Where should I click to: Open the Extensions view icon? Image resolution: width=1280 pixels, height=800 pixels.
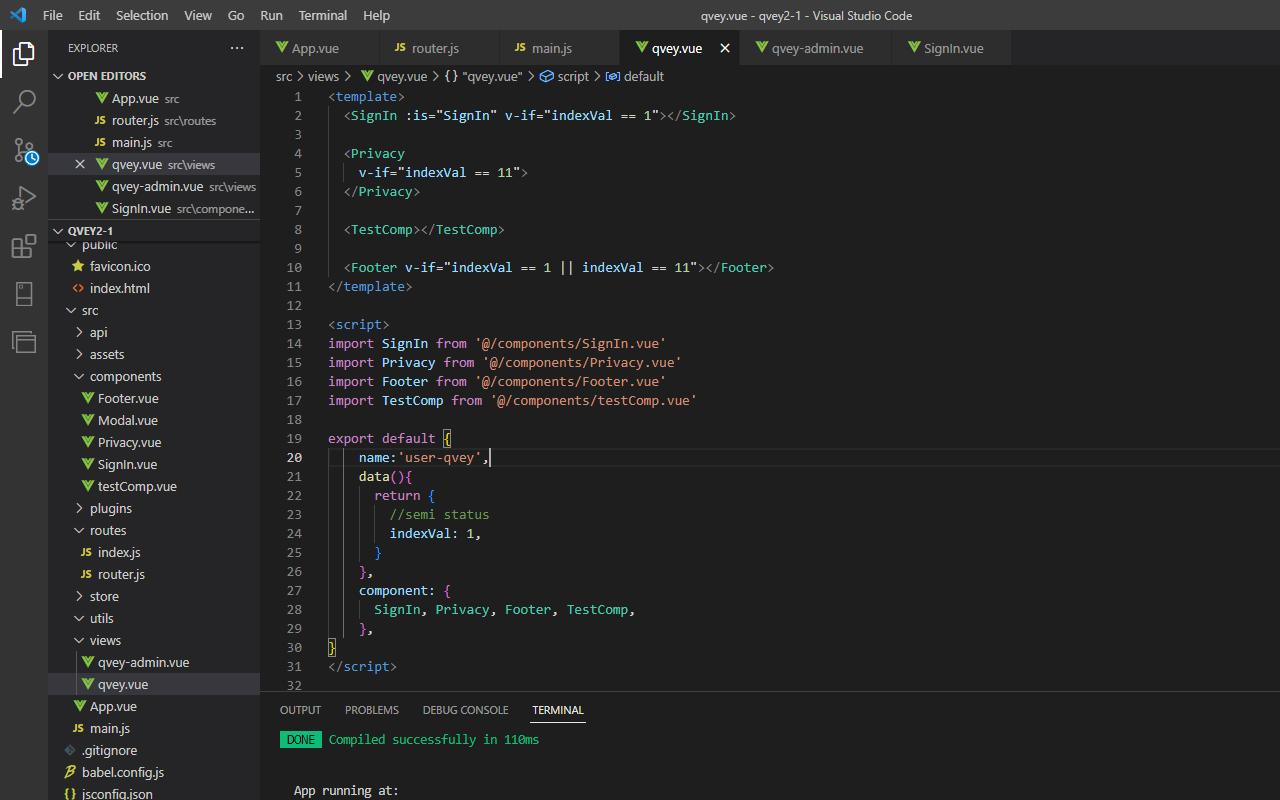point(24,246)
